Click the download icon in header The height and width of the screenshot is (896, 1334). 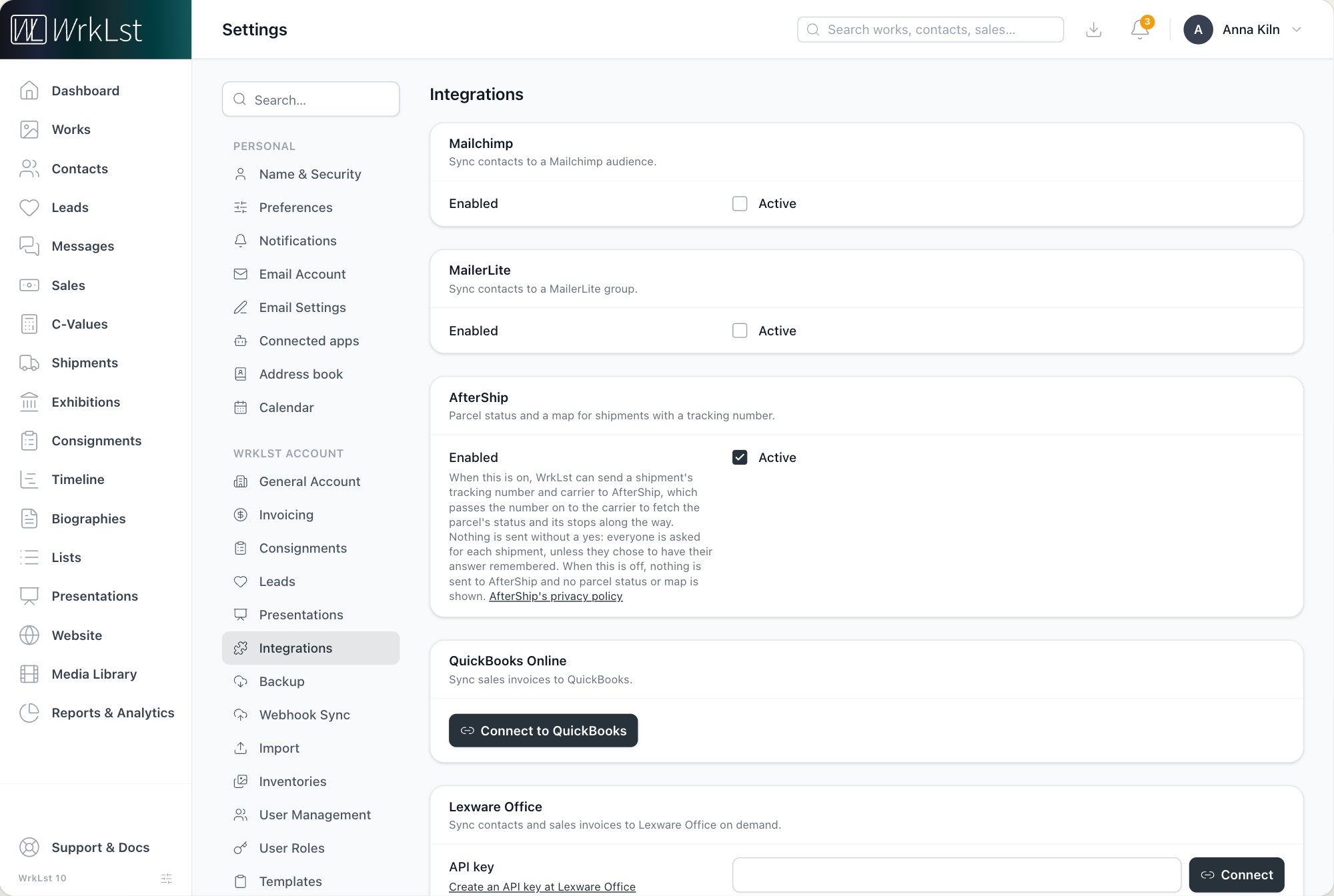(1094, 29)
